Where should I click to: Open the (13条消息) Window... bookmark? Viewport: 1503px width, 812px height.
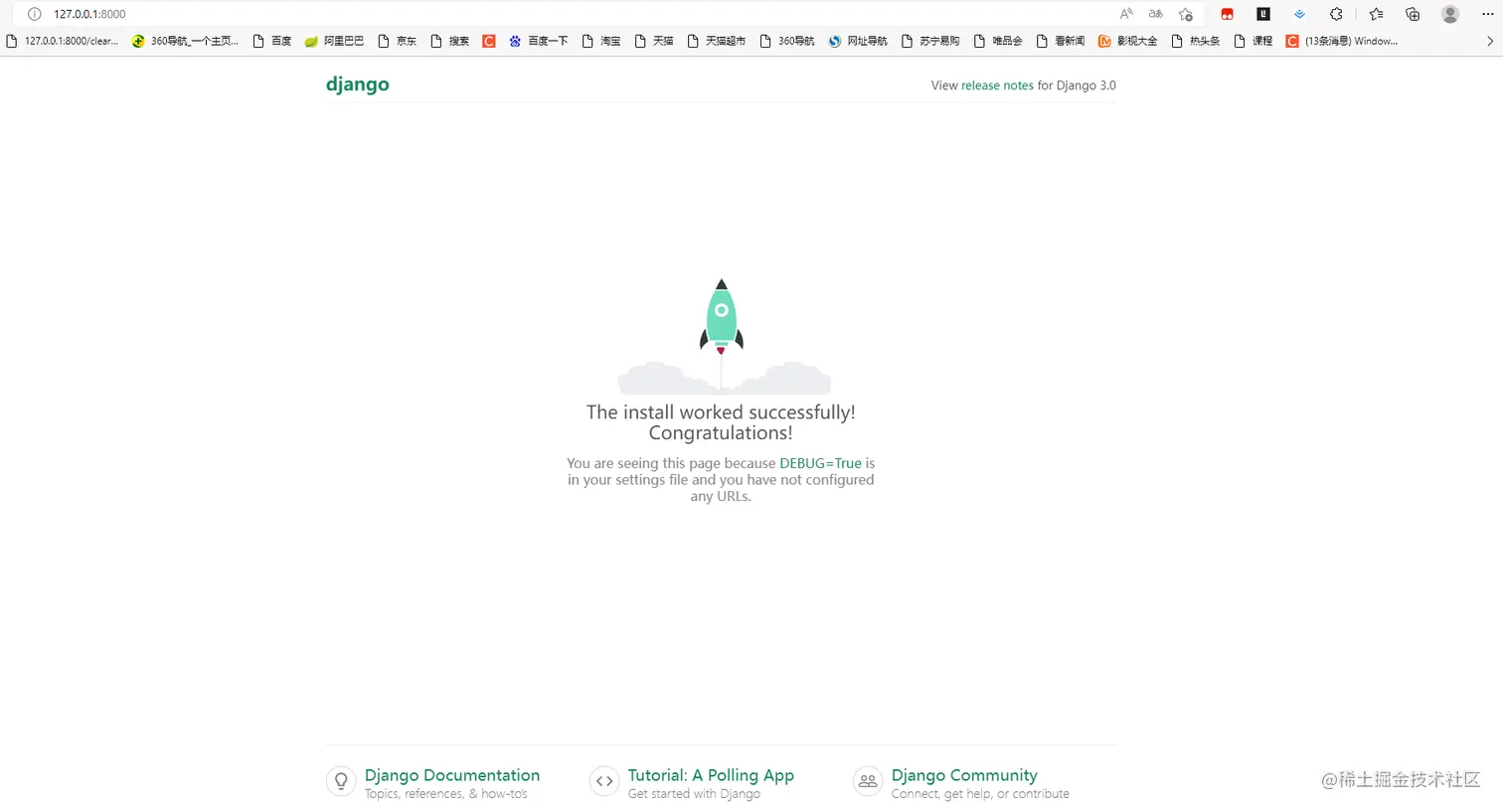click(1341, 41)
